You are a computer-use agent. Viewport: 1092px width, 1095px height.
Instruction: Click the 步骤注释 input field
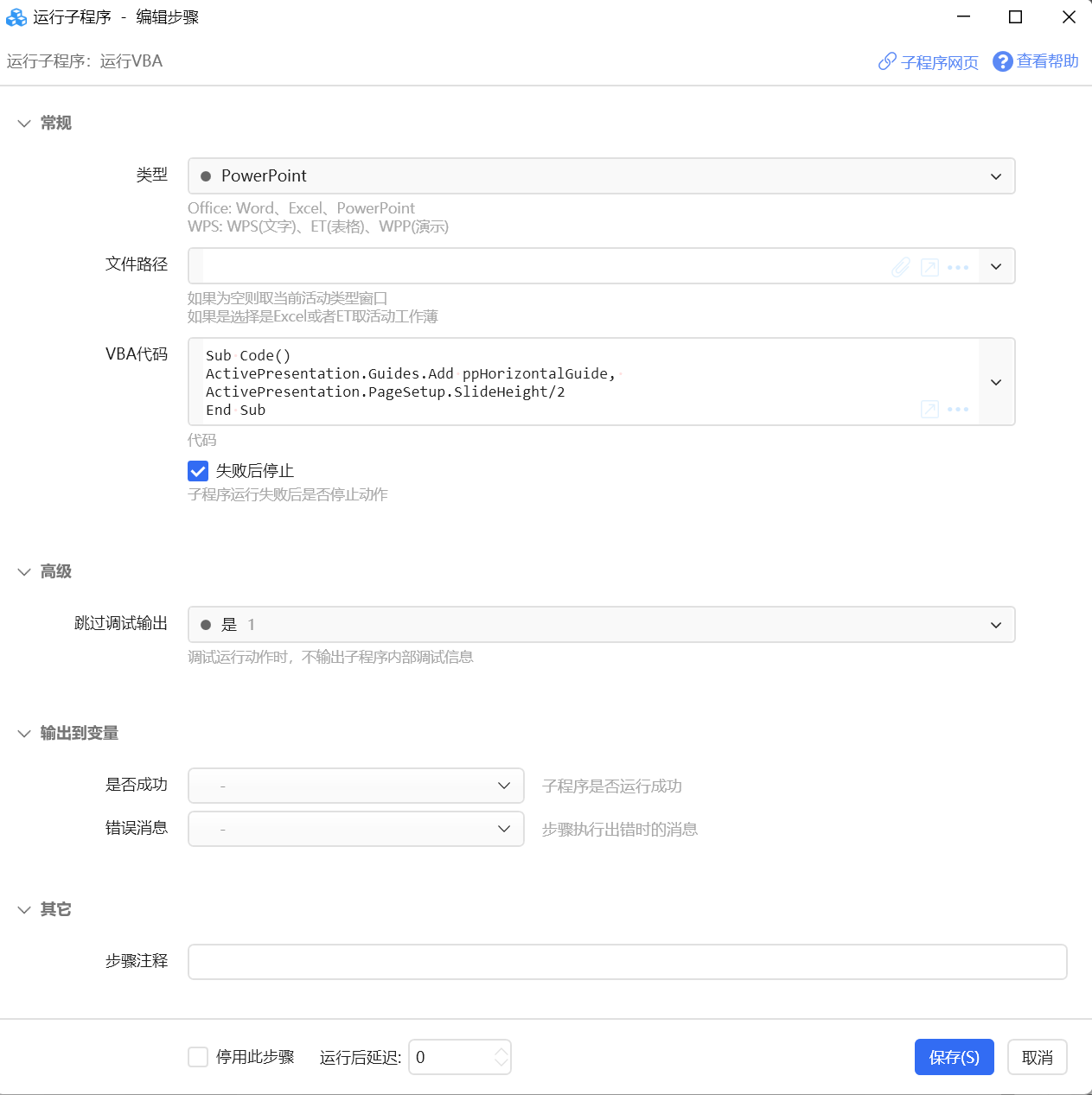tap(628, 962)
